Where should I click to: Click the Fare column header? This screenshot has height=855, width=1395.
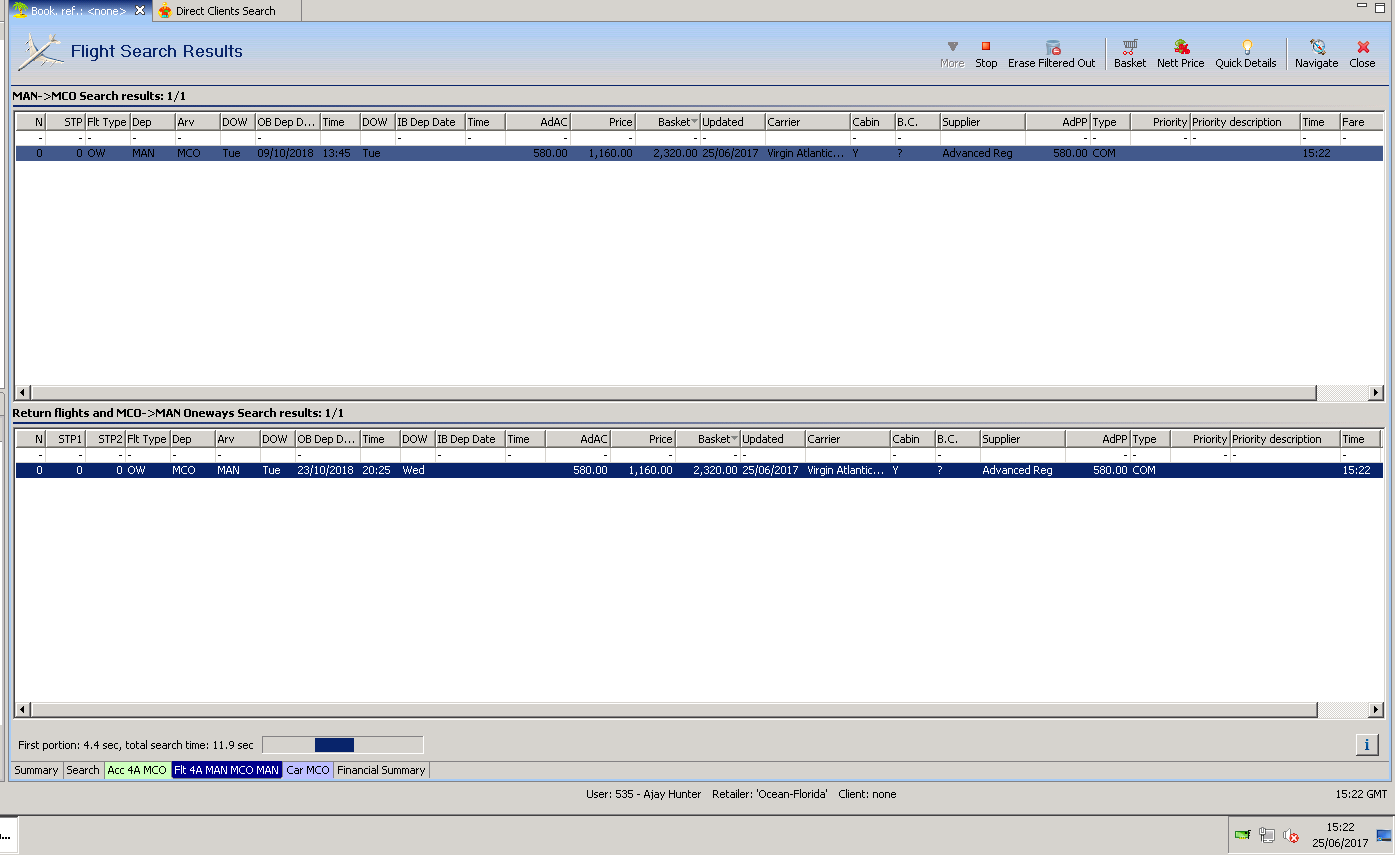tap(1361, 122)
